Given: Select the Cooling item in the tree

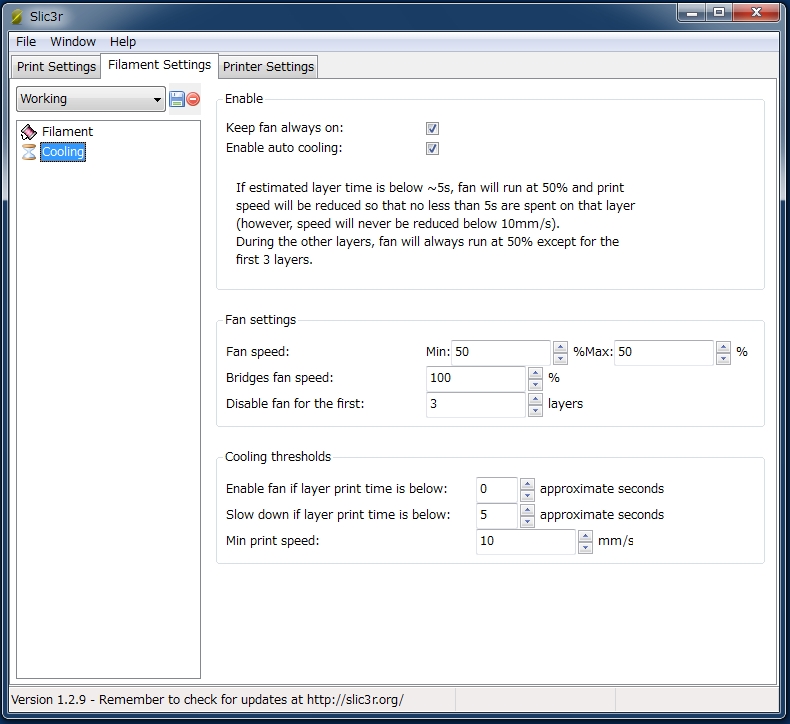Looking at the screenshot, I should 63,152.
